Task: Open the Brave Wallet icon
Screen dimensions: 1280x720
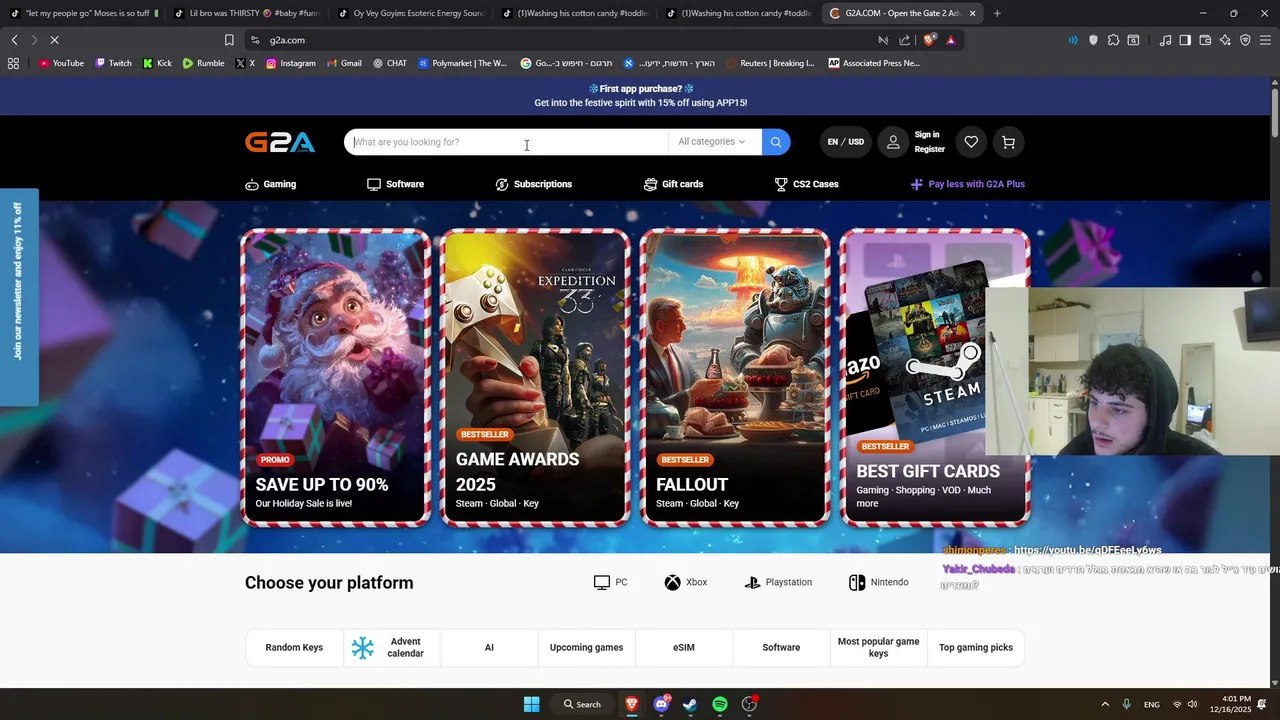Action: pyautogui.click(x=1205, y=40)
